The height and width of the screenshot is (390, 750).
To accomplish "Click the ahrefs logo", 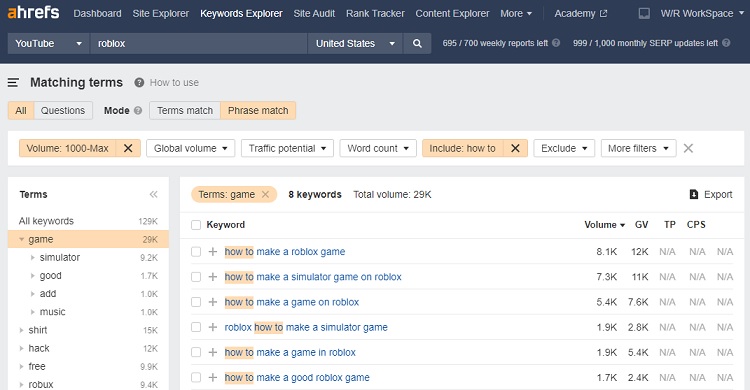I will [33, 12].
